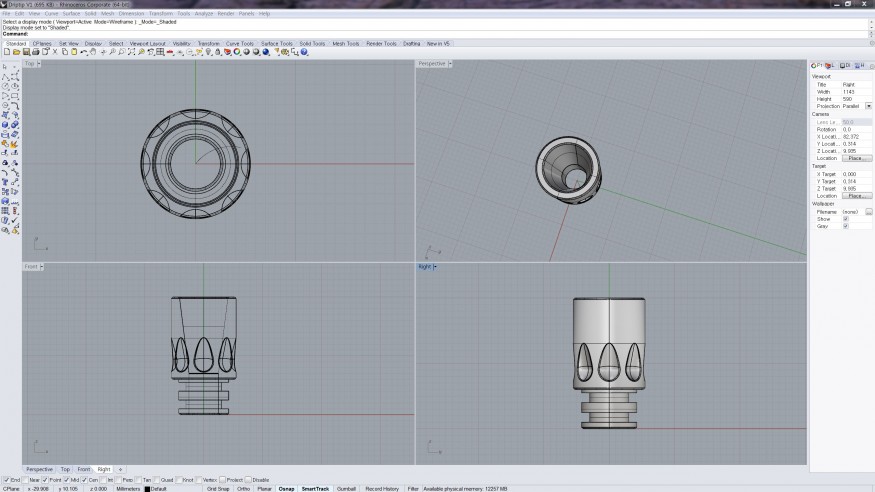Toggle Osnap in status bar
The width and height of the screenshot is (875, 492).
[286, 489]
